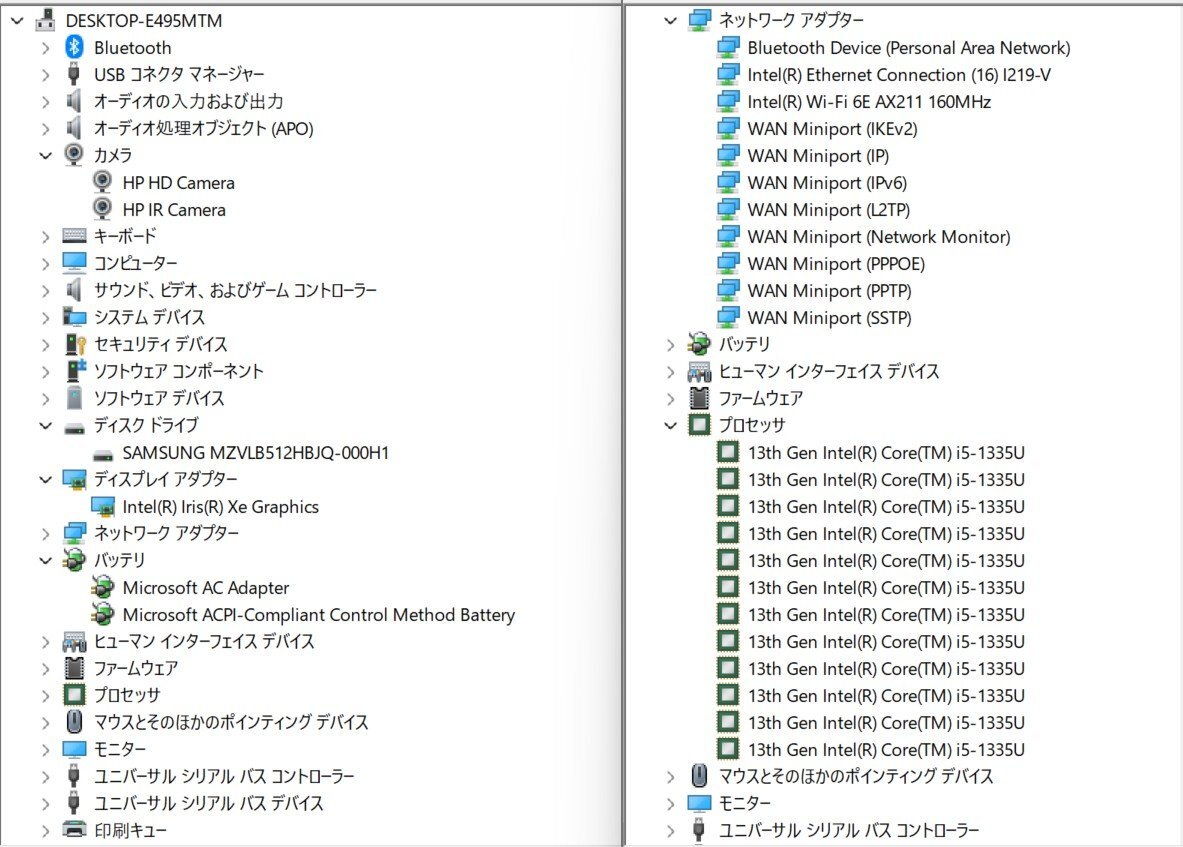Expand the Bluetooth category
1183x847 pixels.
[x=45, y=48]
